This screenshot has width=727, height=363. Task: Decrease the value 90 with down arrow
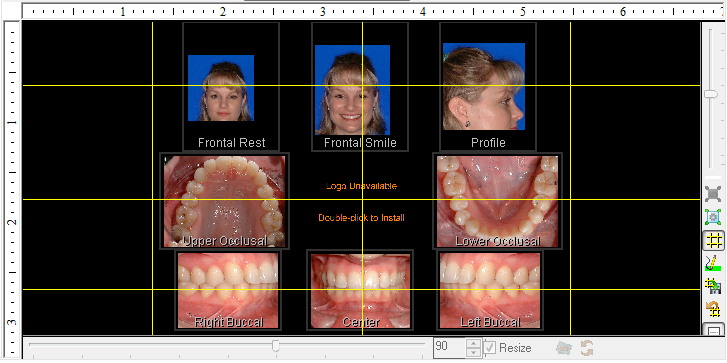coord(472,352)
